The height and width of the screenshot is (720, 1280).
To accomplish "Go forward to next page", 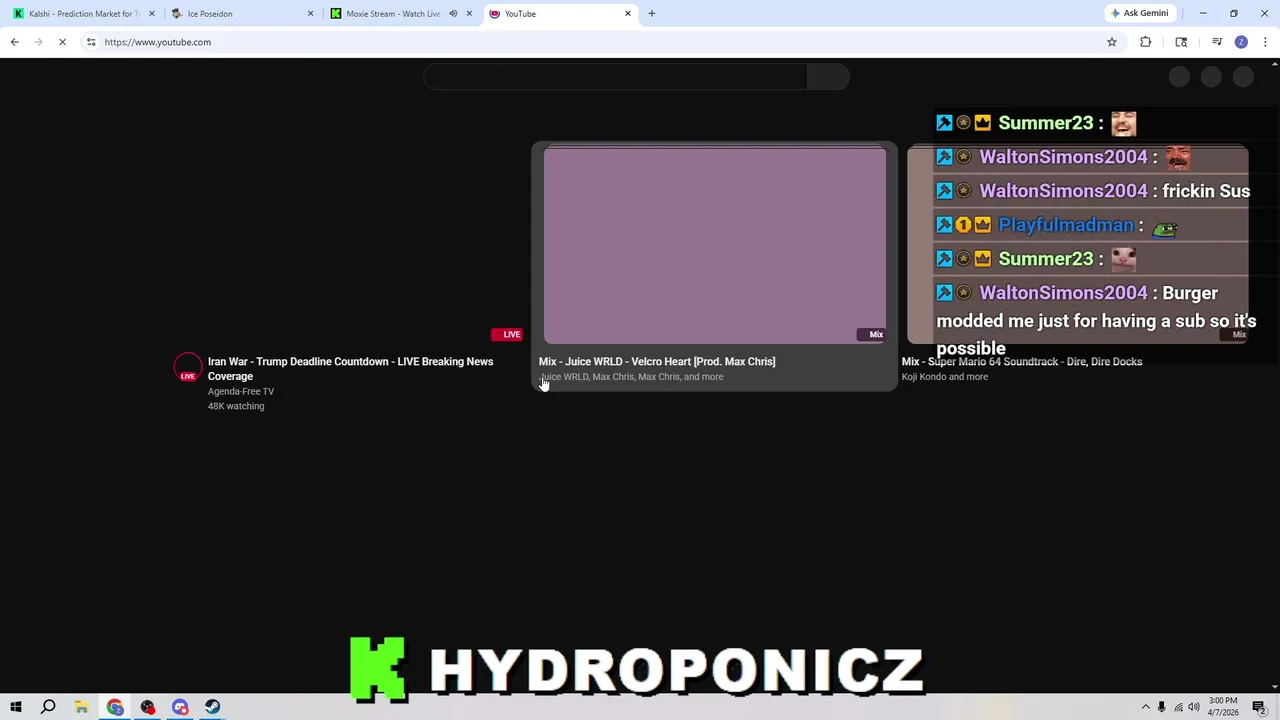I will 38,42.
